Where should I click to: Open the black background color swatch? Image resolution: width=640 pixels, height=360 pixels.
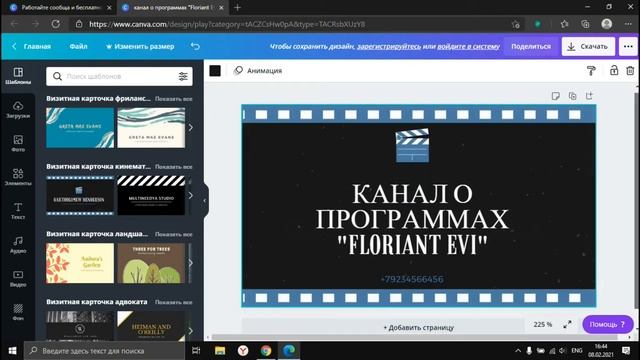(x=215, y=71)
